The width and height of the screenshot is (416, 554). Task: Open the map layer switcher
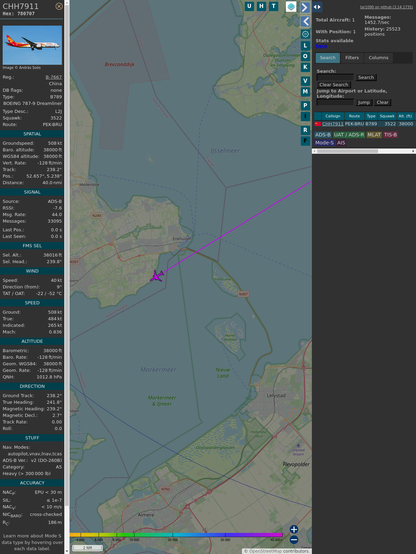(291, 6)
